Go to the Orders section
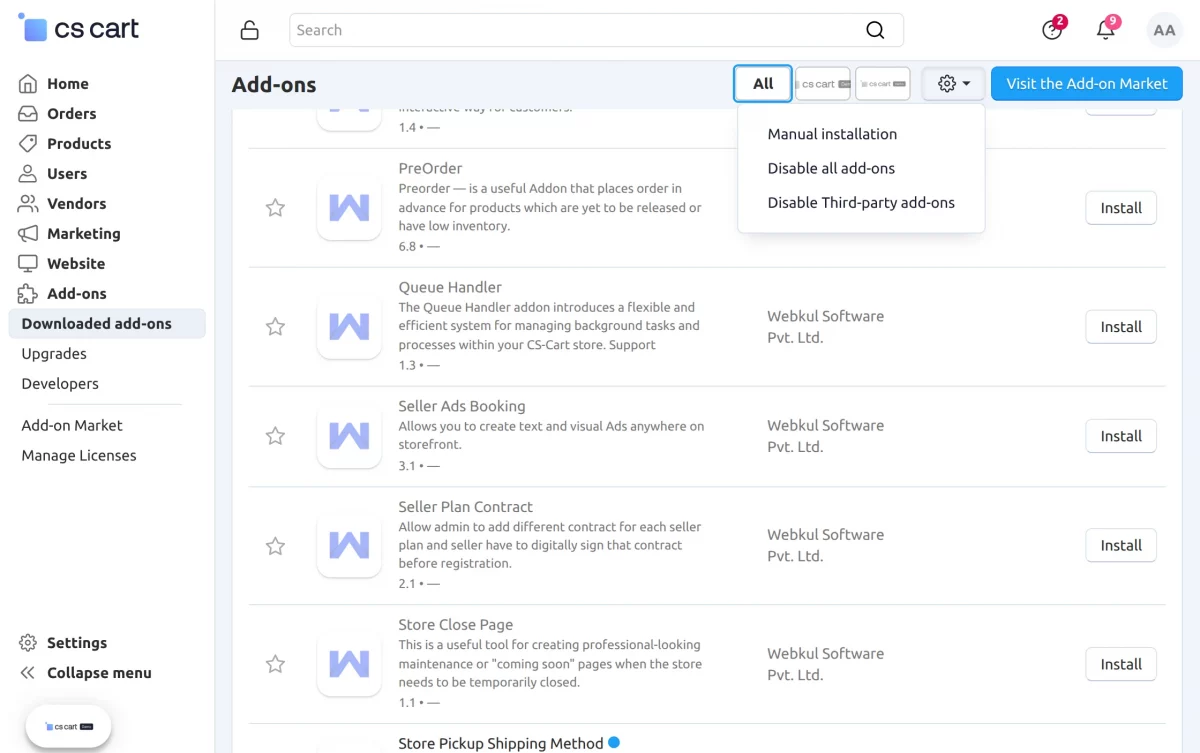The height and width of the screenshot is (753, 1200). pos(71,114)
